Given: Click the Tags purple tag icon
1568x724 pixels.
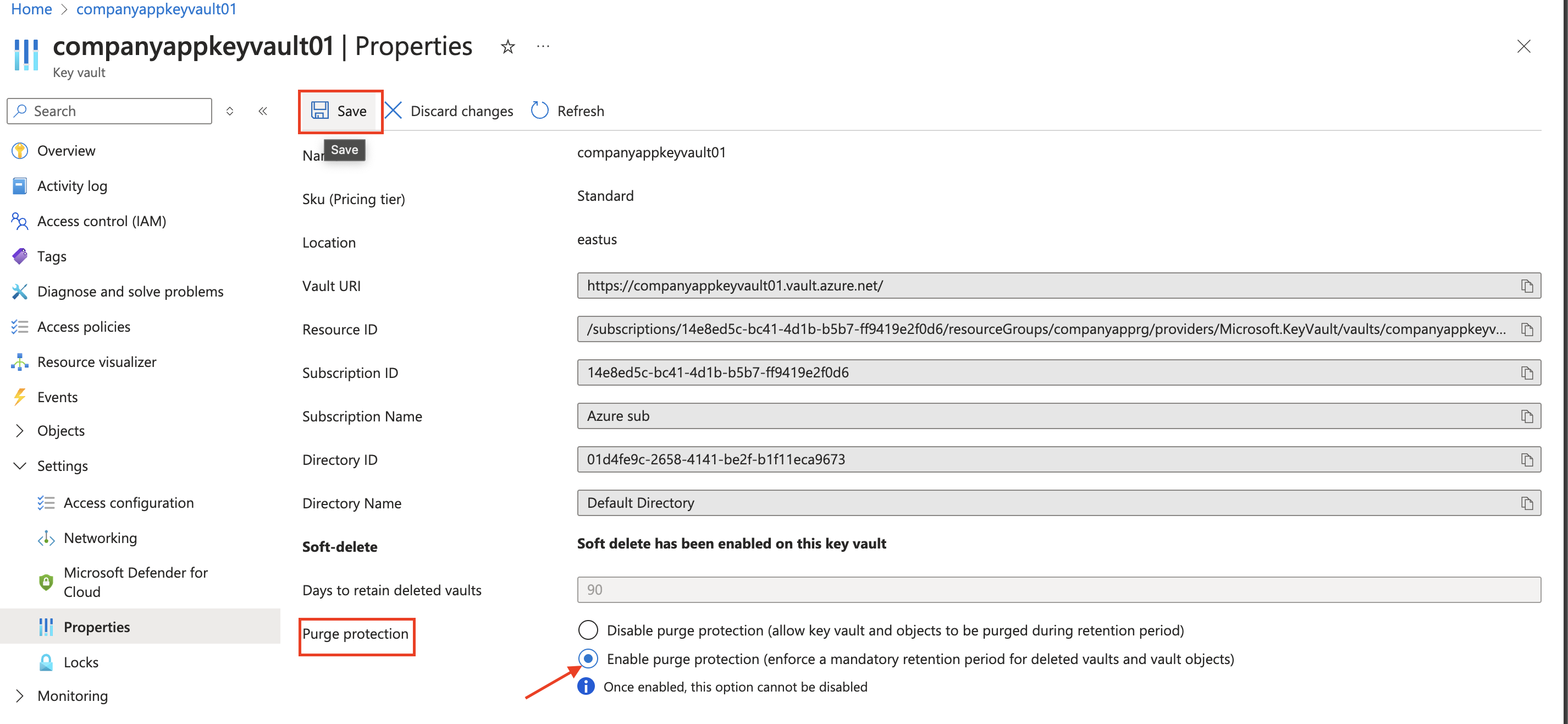Looking at the screenshot, I should click(x=19, y=256).
